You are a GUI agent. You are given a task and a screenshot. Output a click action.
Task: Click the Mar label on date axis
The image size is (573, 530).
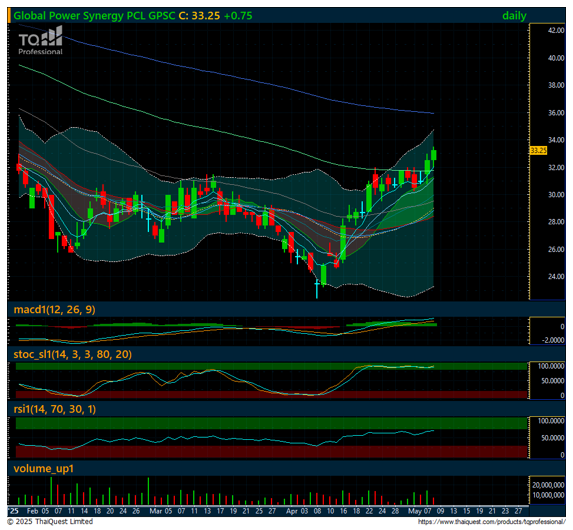click(156, 511)
